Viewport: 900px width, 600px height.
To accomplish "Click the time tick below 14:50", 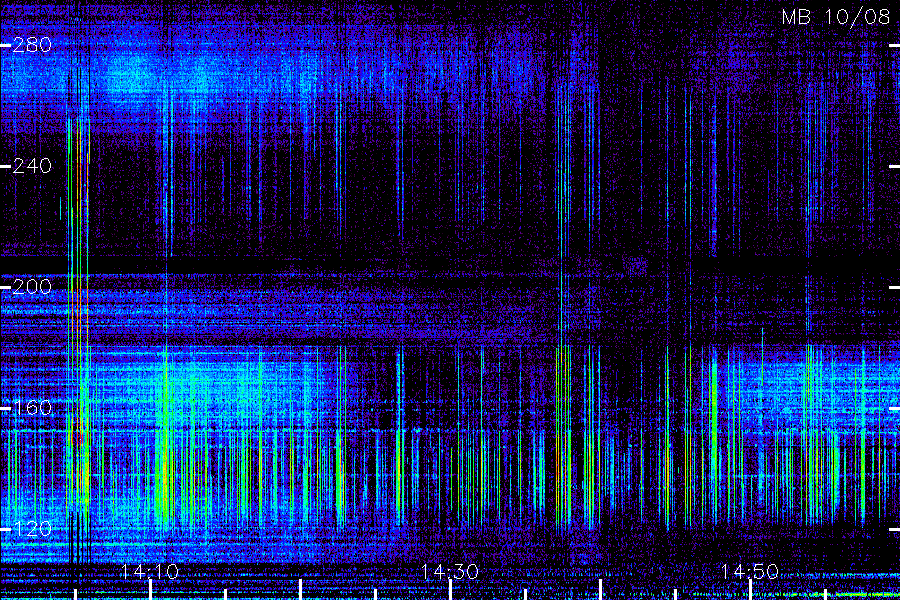I will [750, 590].
